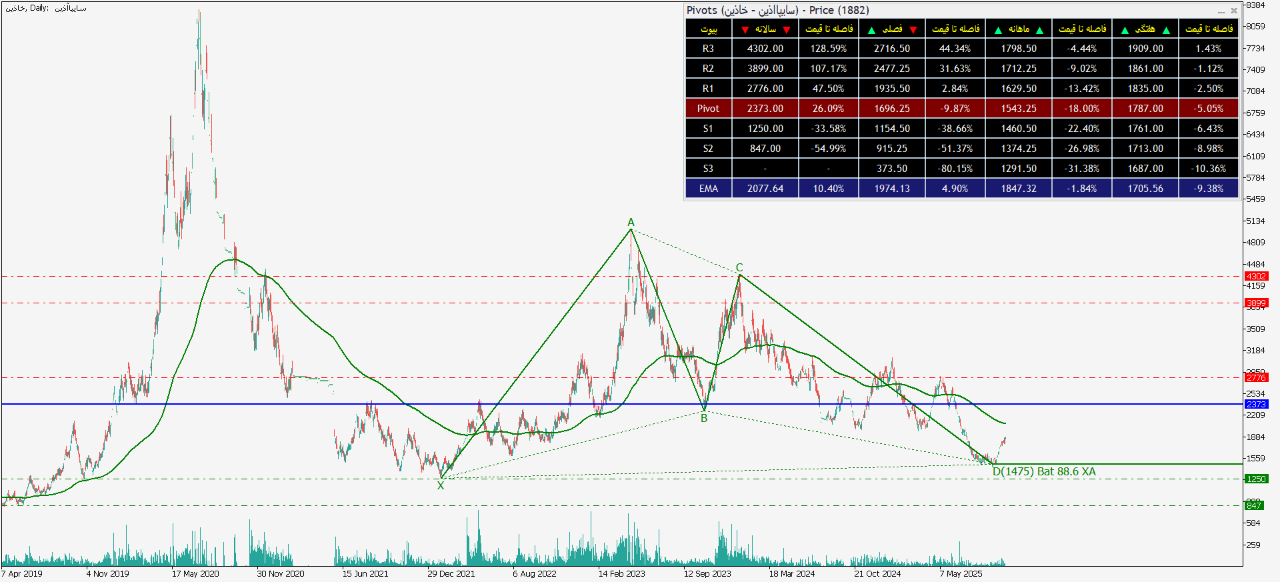
Task: Close the Pivots price panel
Action: pos(1233,10)
